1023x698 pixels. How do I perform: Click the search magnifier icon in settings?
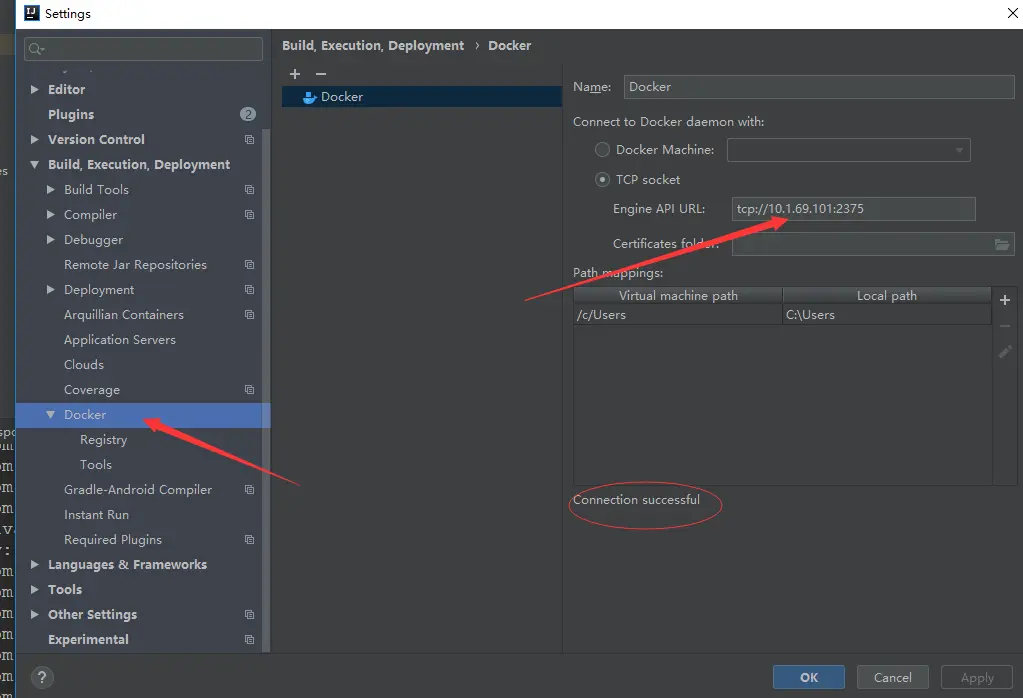coord(36,49)
